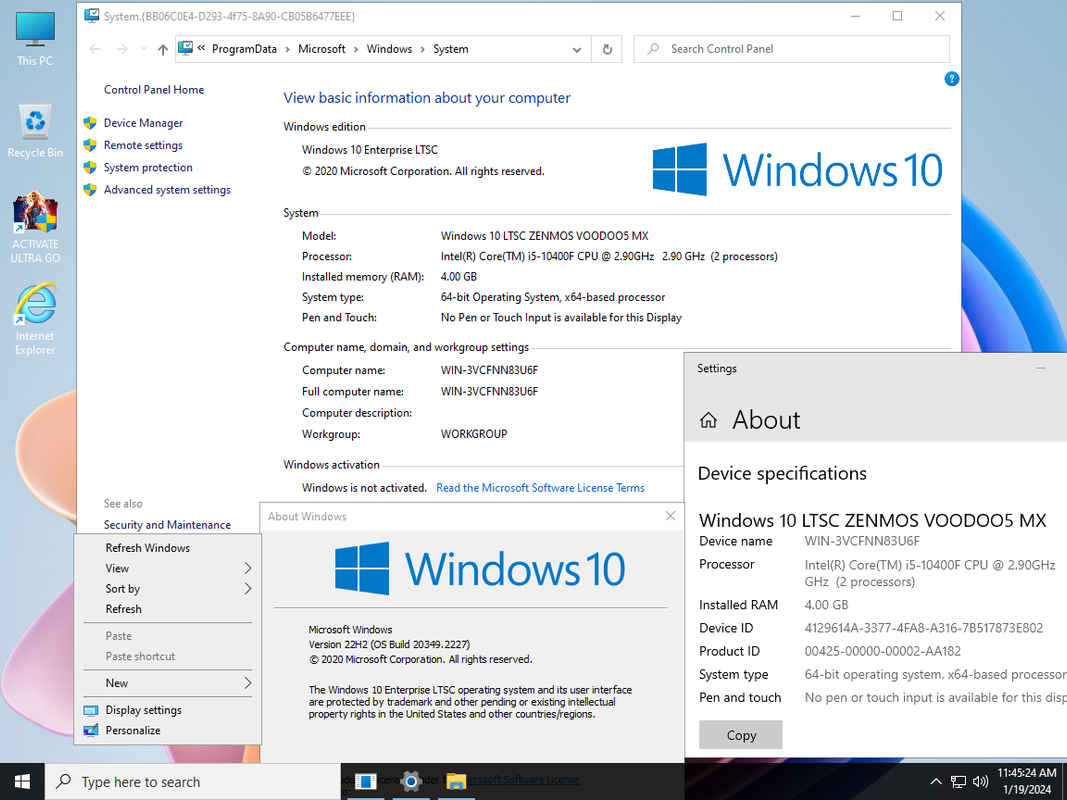Image resolution: width=1067 pixels, height=800 pixels.
Task: Expand View submenu in context menu
Action: pos(248,568)
